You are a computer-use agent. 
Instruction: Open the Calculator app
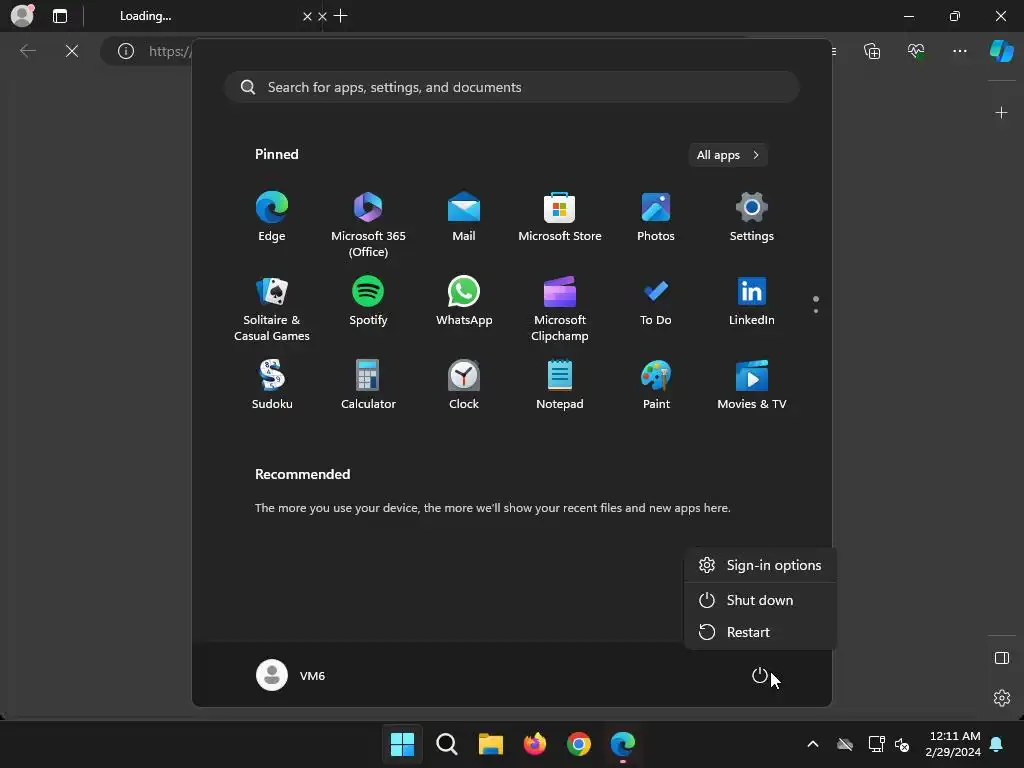click(x=368, y=385)
